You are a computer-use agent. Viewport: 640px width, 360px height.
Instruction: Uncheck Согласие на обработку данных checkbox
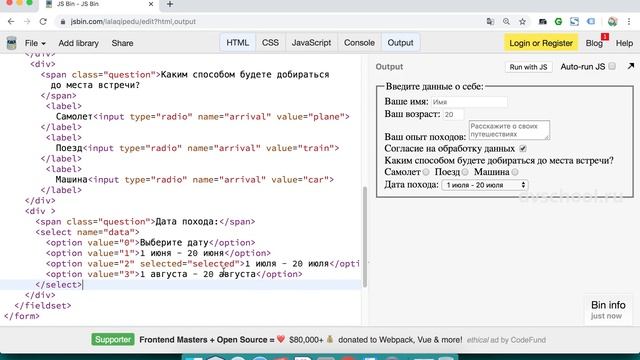click(x=523, y=149)
